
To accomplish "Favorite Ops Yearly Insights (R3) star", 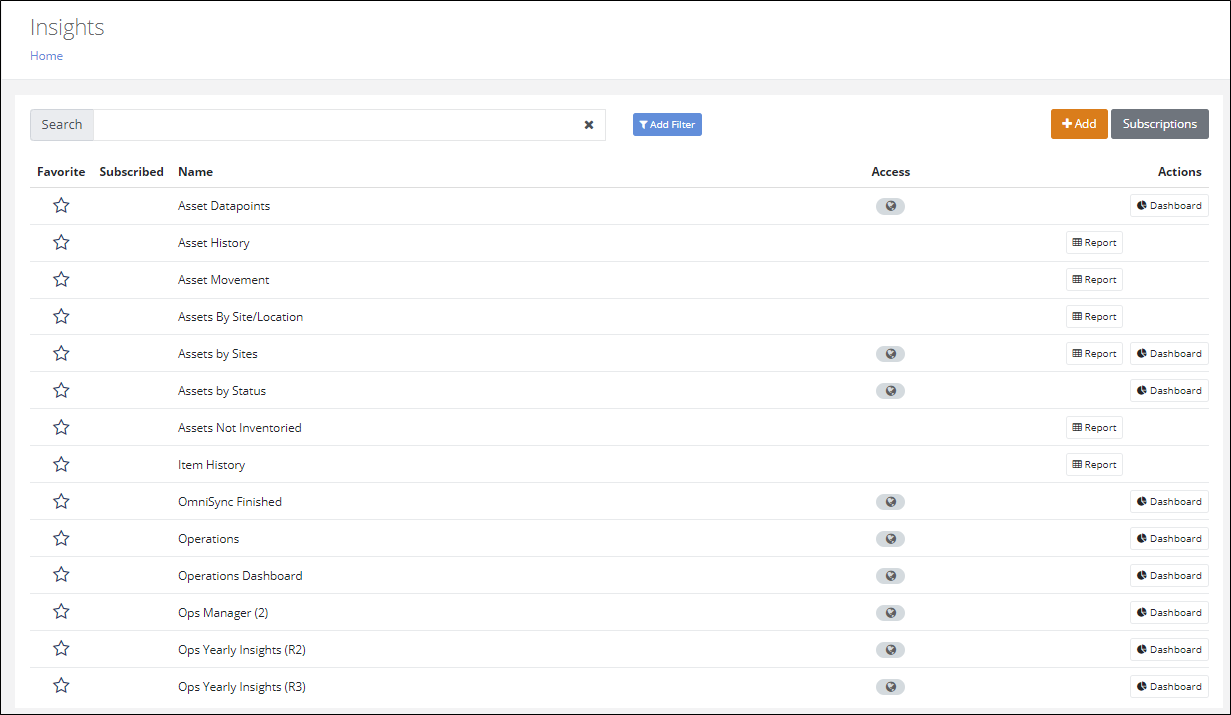I will pos(61,687).
